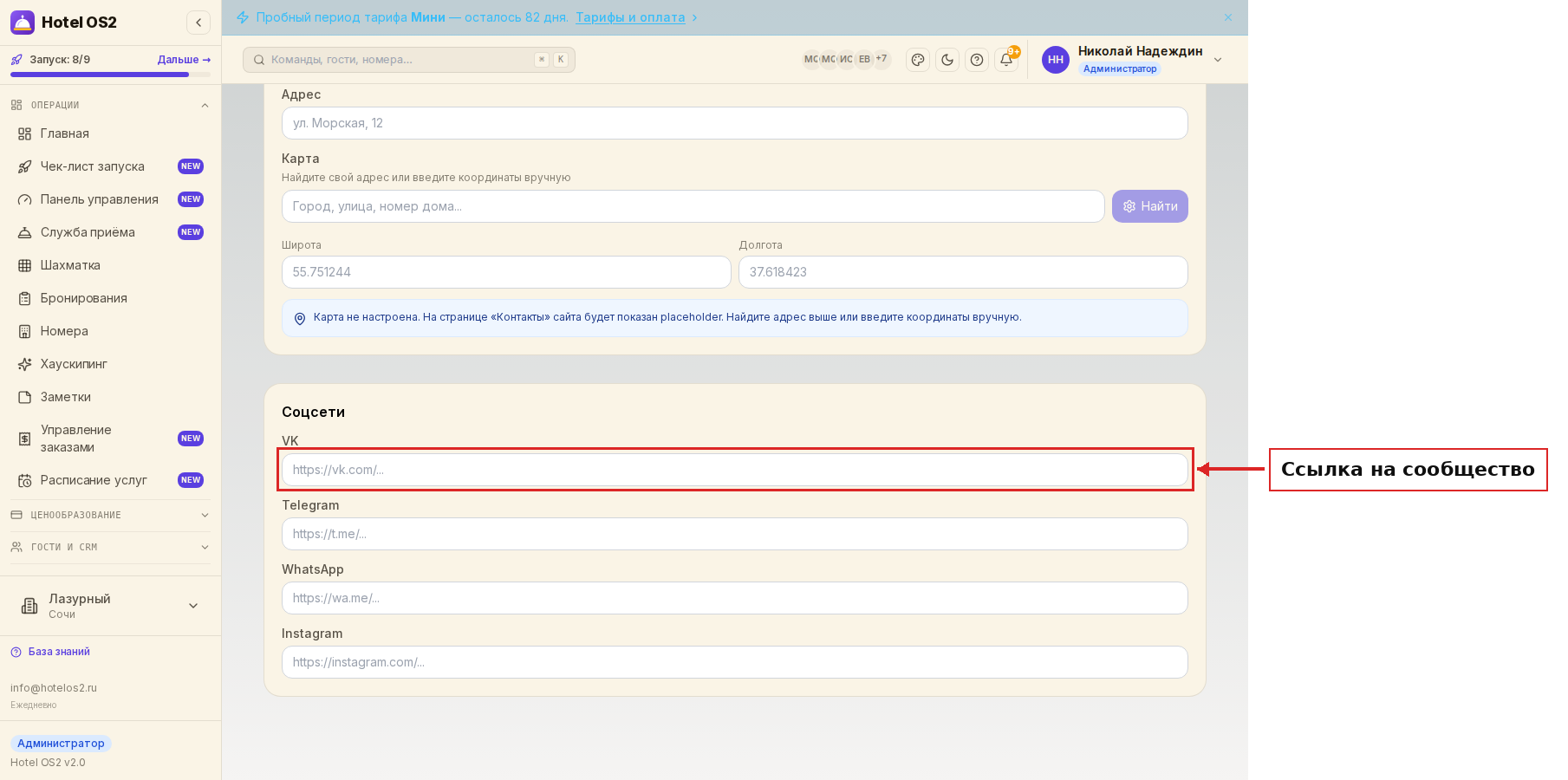Open Хаускипинг page

pos(110,364)
